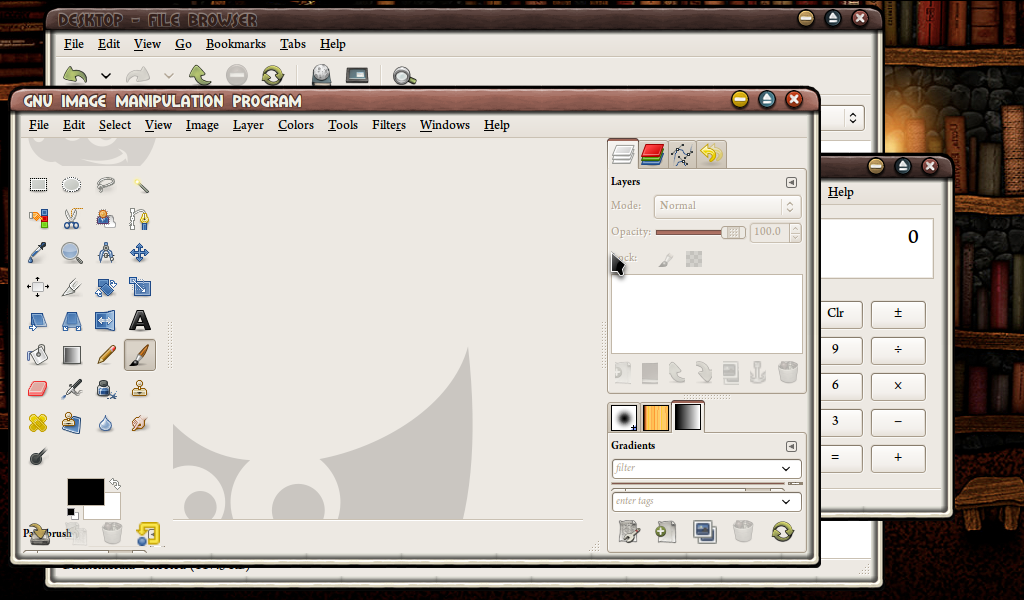The width and height of the screenshot is (1024, 600).
Task: Switch to the Channels tab
Action: coord(652,155)
